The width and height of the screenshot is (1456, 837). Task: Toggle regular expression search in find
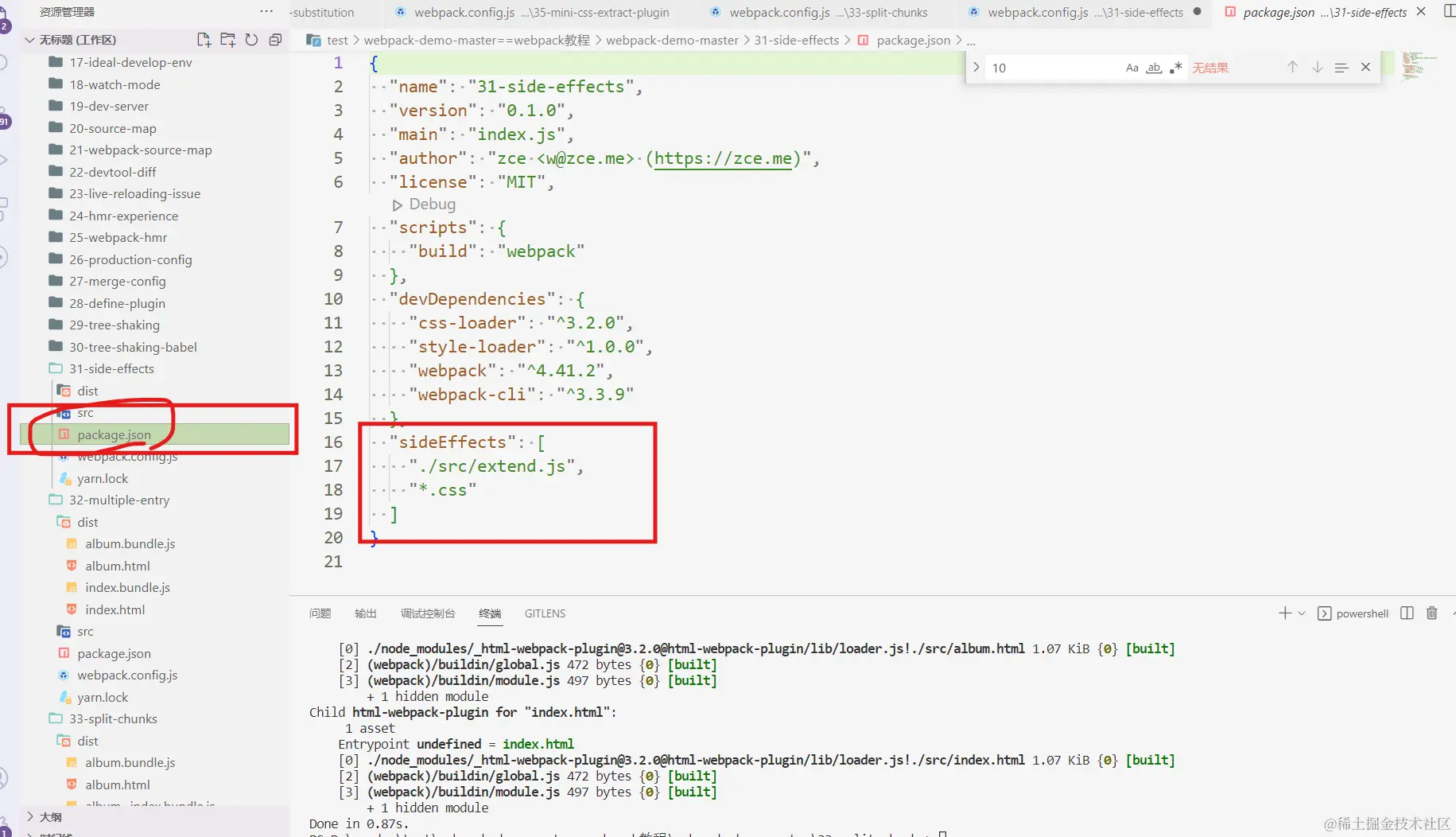tap(1176, 68)
